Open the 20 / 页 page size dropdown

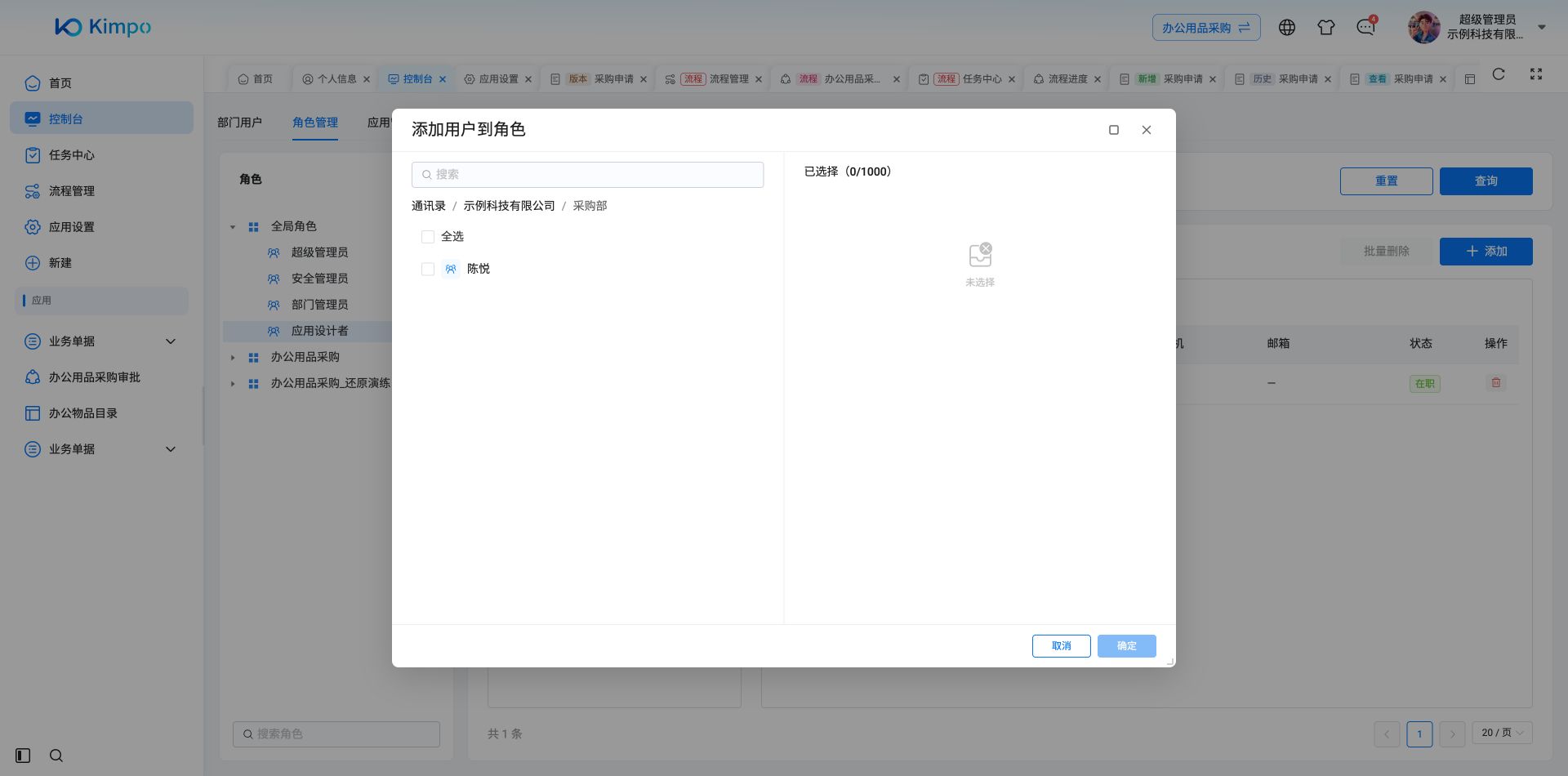click(1503, 733)
